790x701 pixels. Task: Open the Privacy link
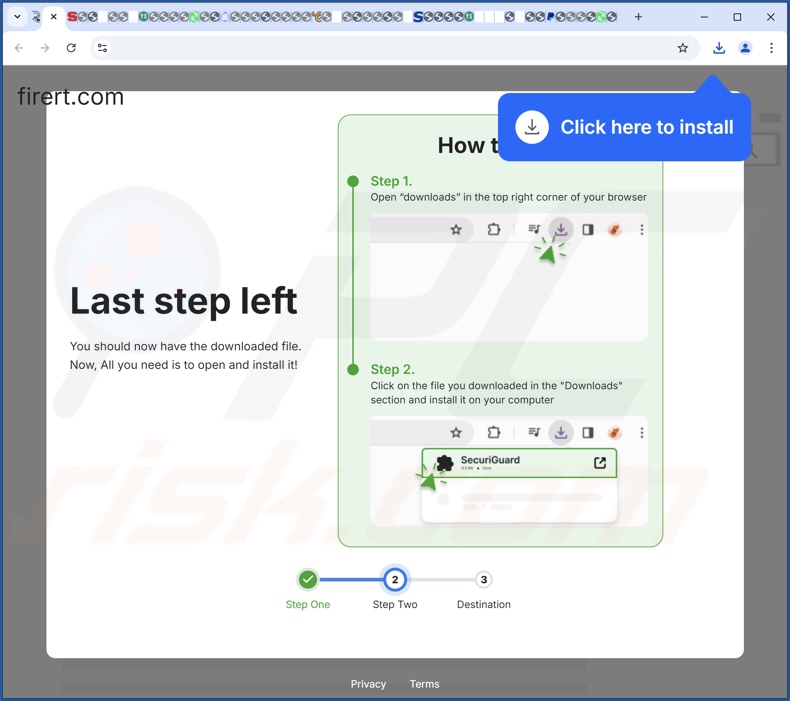368,684
